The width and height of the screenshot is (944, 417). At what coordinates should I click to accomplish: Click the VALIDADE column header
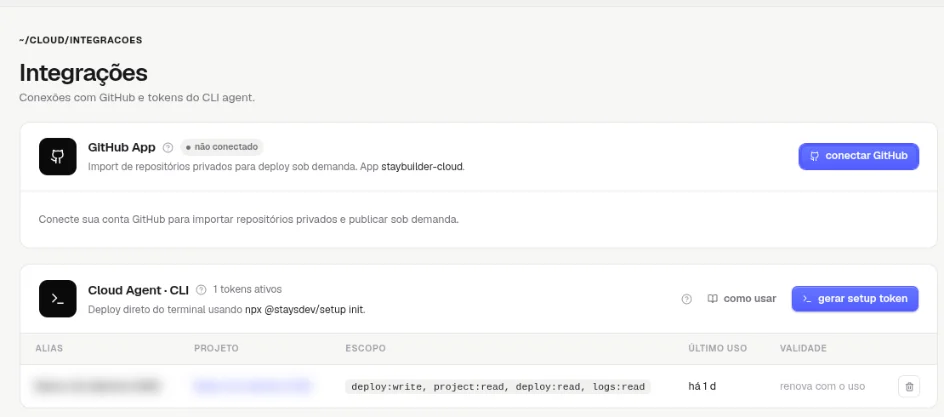tap(803, 348)
